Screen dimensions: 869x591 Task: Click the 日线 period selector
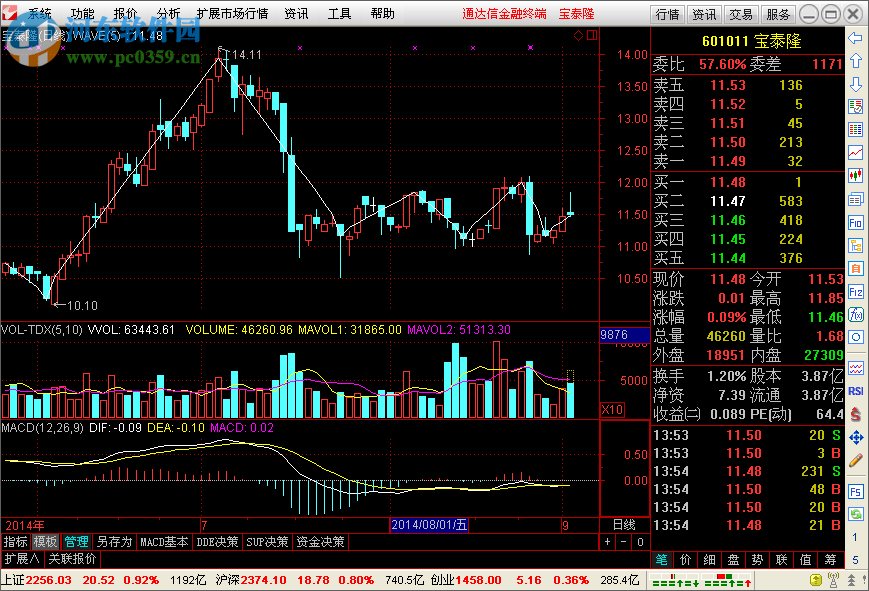click(624, 524)
